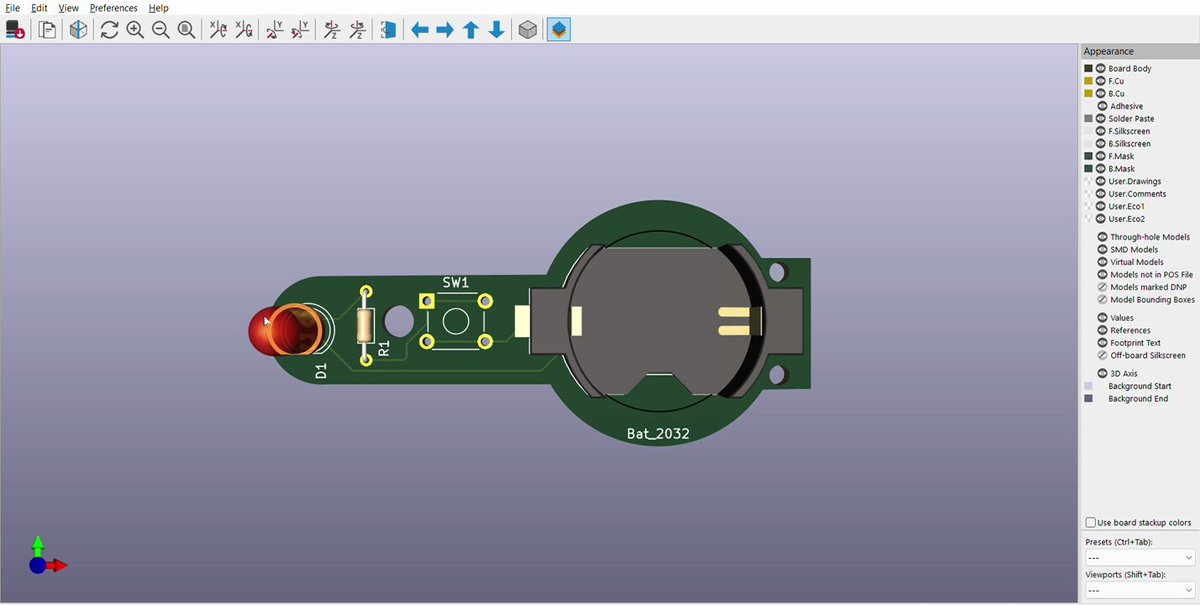Image resolution: width=1200 pixels, height=605 pixels.
Task: Click the User.Eco2 layer label
Action: 1127,219
